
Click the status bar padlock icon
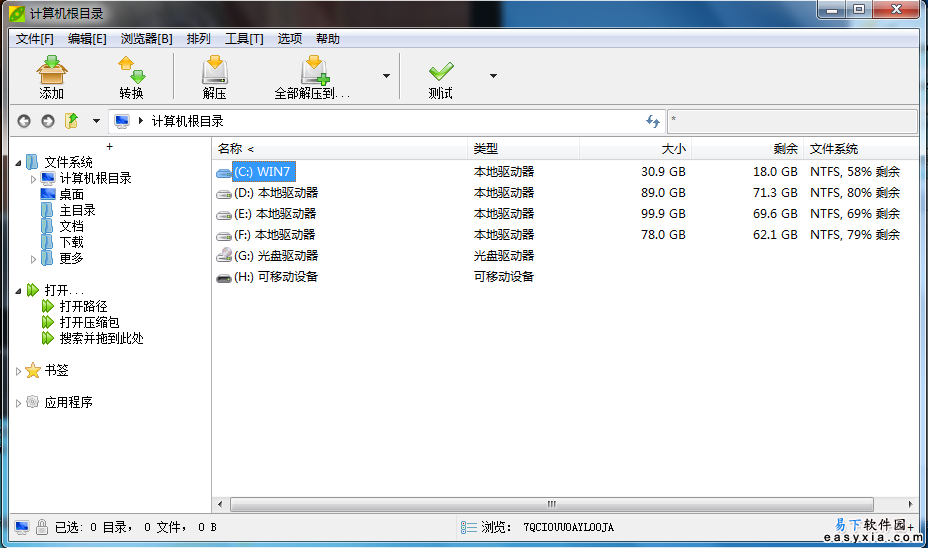(41, 527)
